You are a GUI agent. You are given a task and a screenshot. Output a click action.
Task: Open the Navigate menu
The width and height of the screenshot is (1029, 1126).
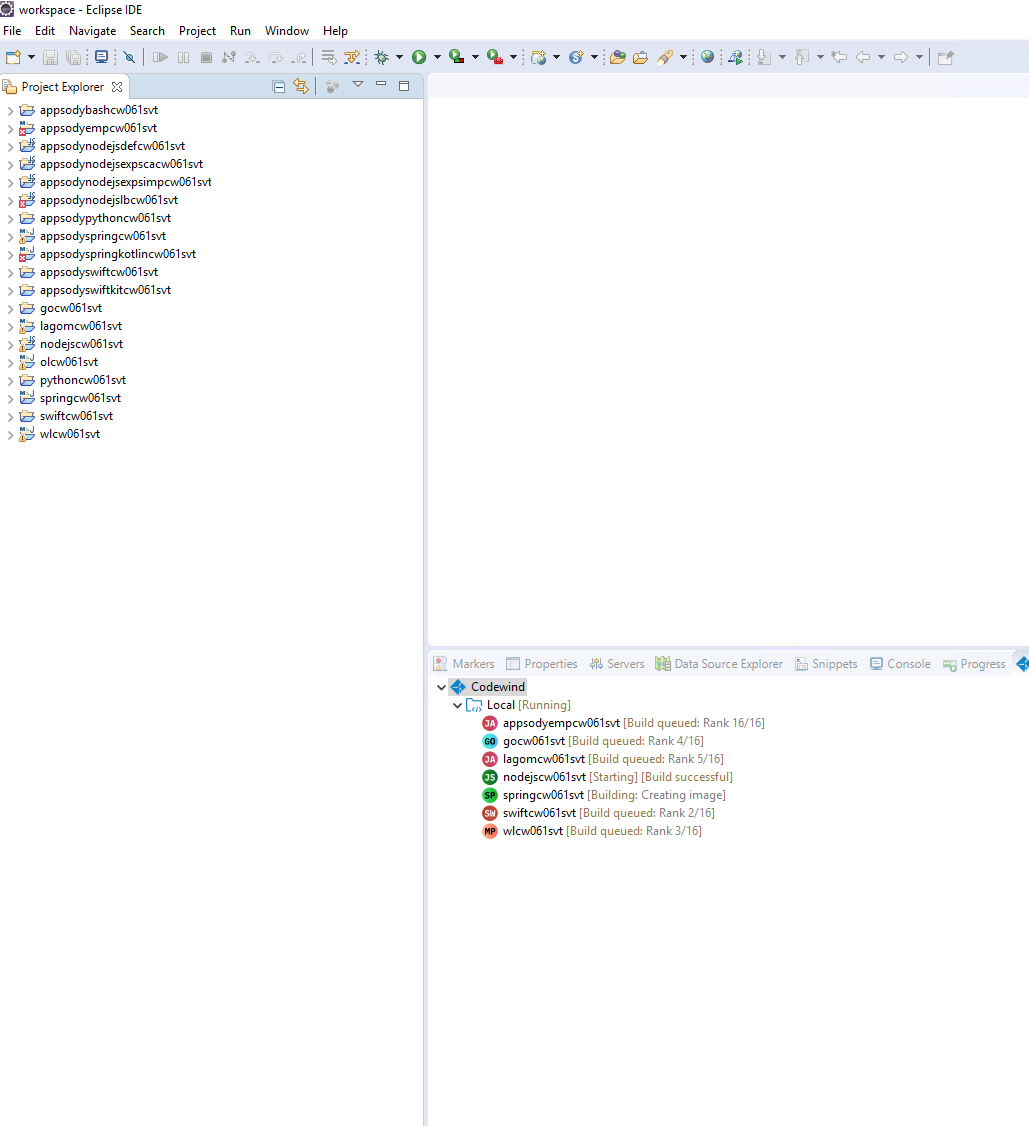click(92, 30)
